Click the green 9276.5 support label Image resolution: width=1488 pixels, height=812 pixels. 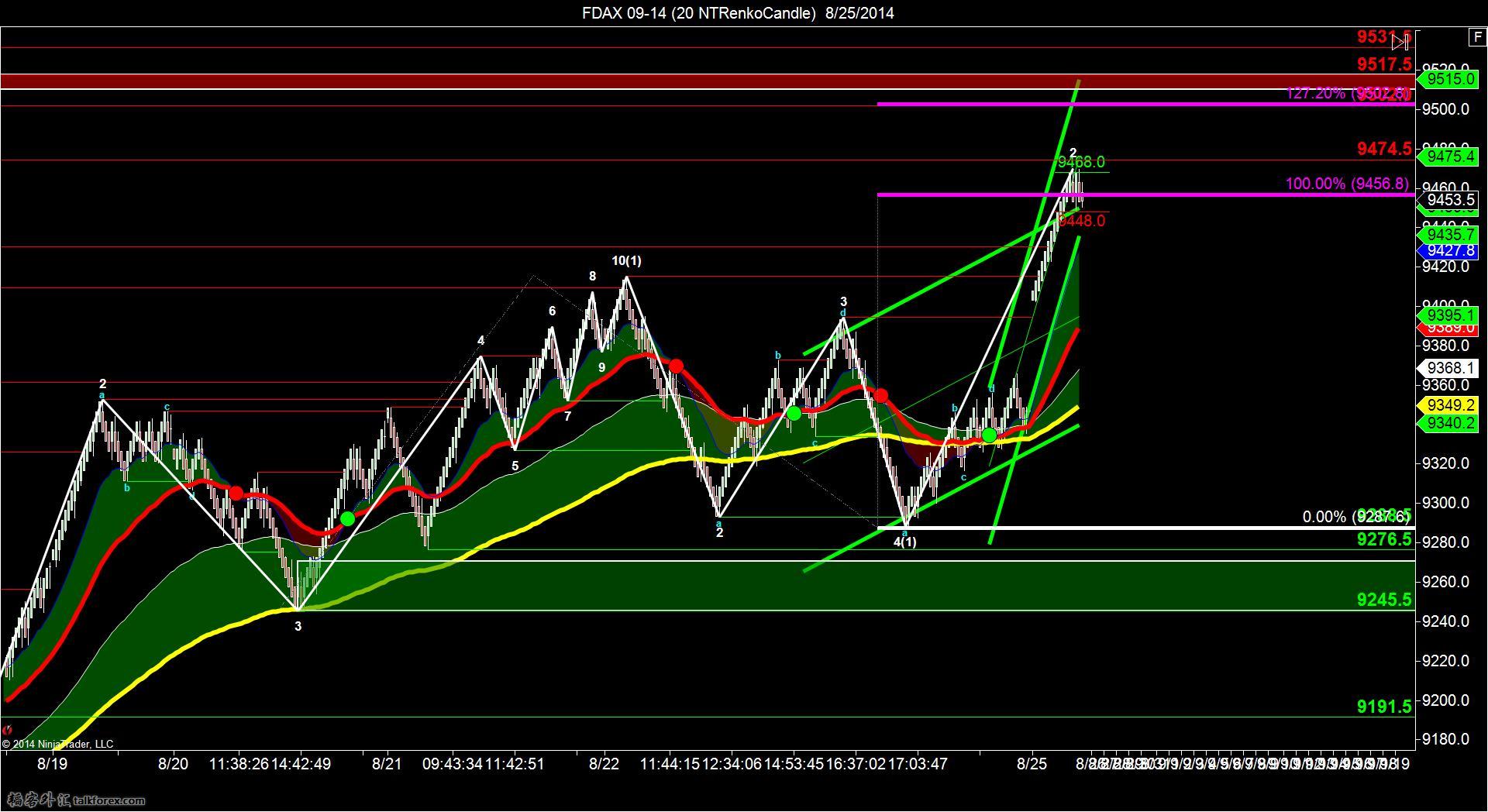click(1384, 539)
